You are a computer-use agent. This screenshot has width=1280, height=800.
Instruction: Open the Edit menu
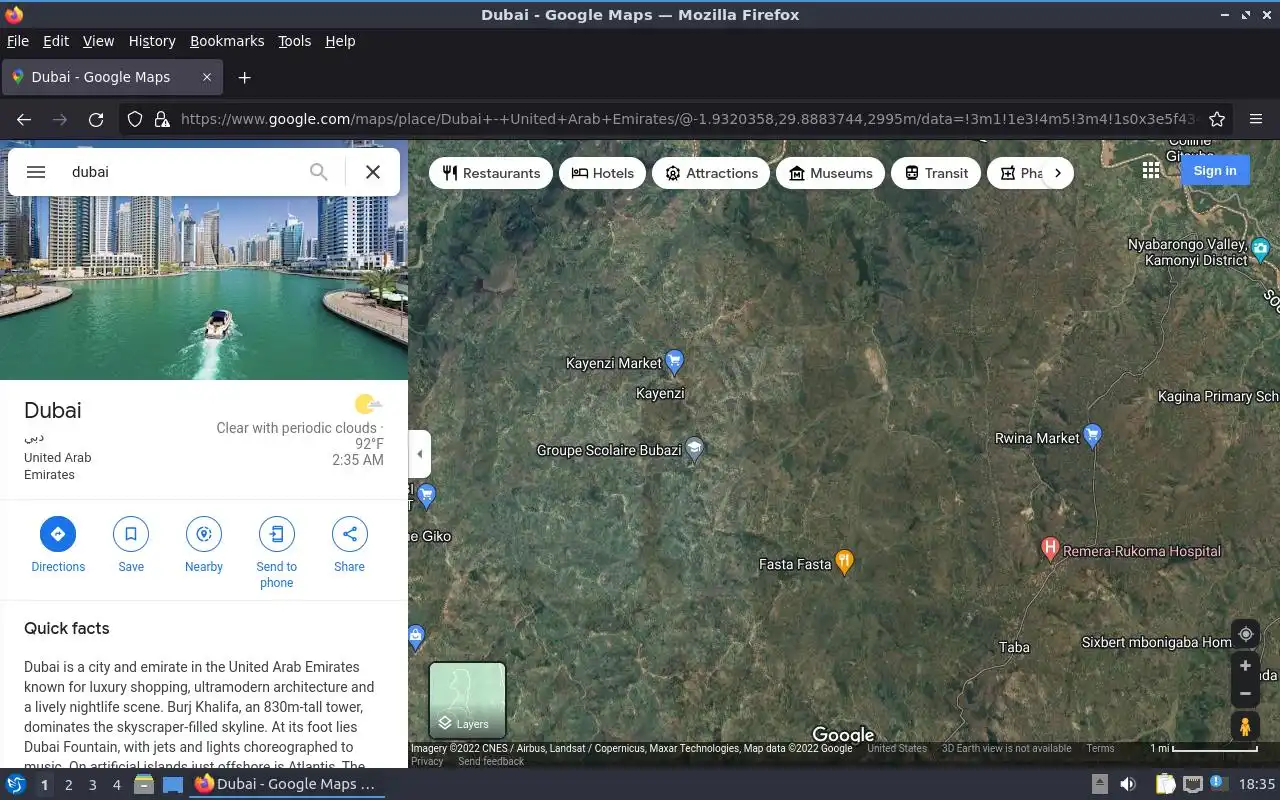coord(56,41)
